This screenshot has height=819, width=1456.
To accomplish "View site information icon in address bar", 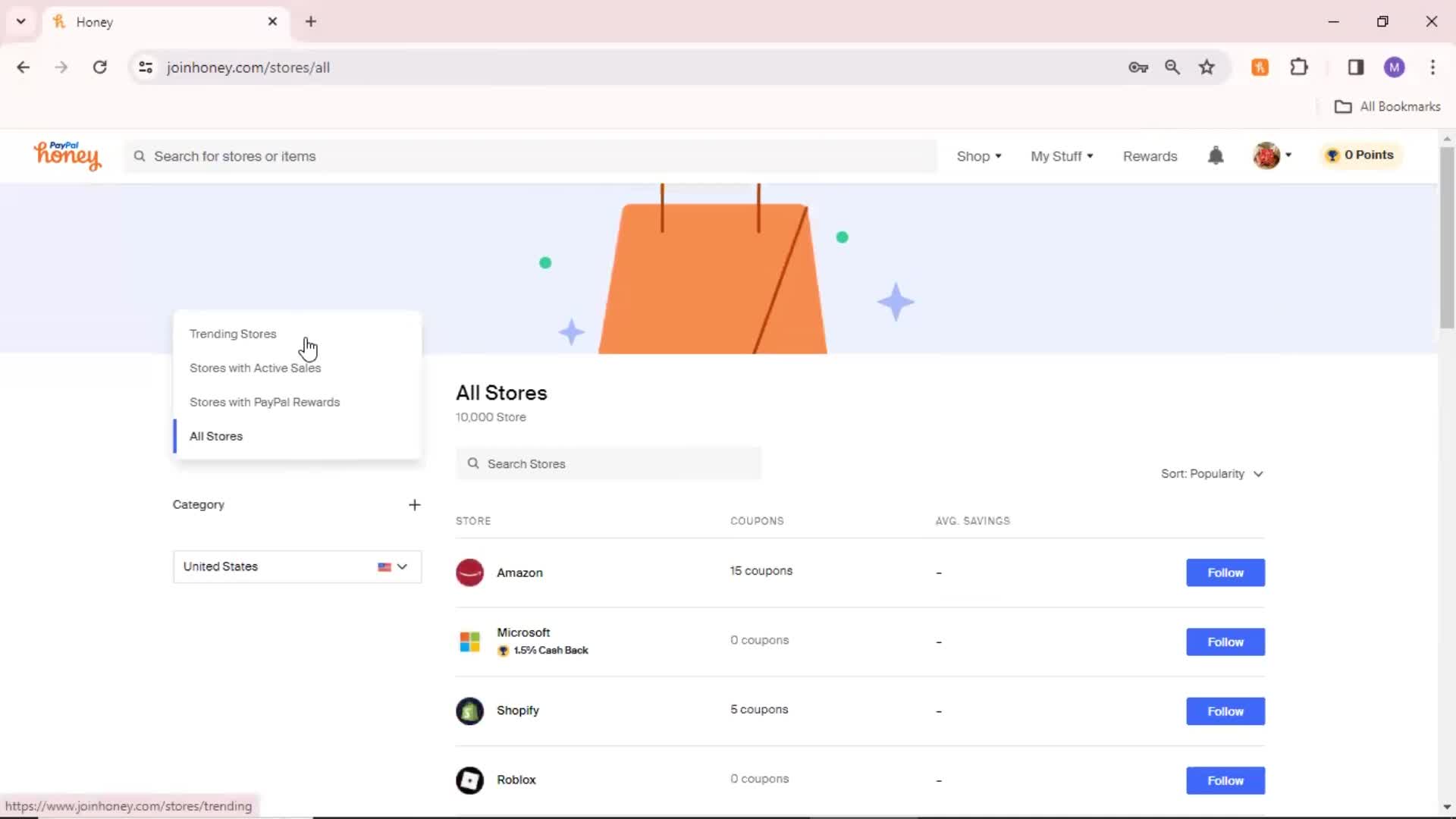I will [146, 67].
